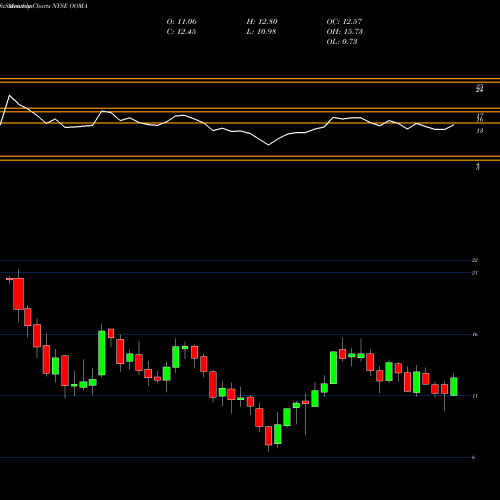Click the price axis label 6

coord(473,458)
